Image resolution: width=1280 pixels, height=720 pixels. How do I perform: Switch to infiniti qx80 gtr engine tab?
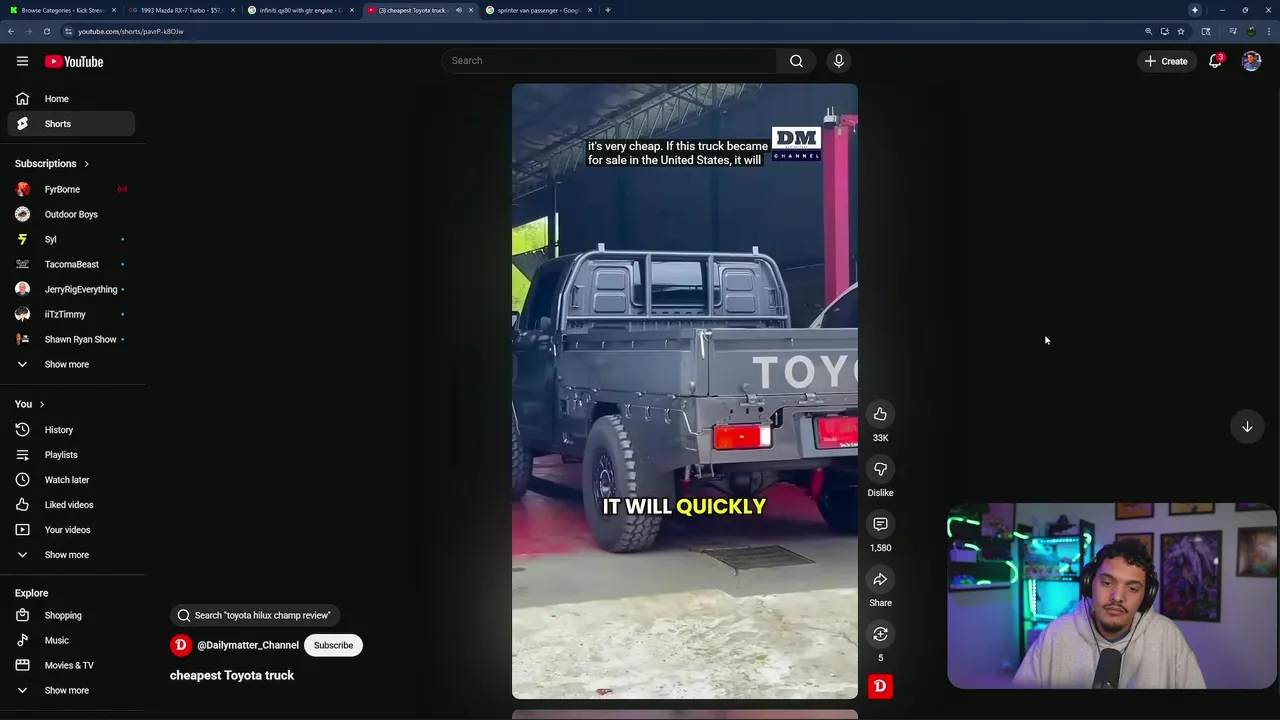300,10
